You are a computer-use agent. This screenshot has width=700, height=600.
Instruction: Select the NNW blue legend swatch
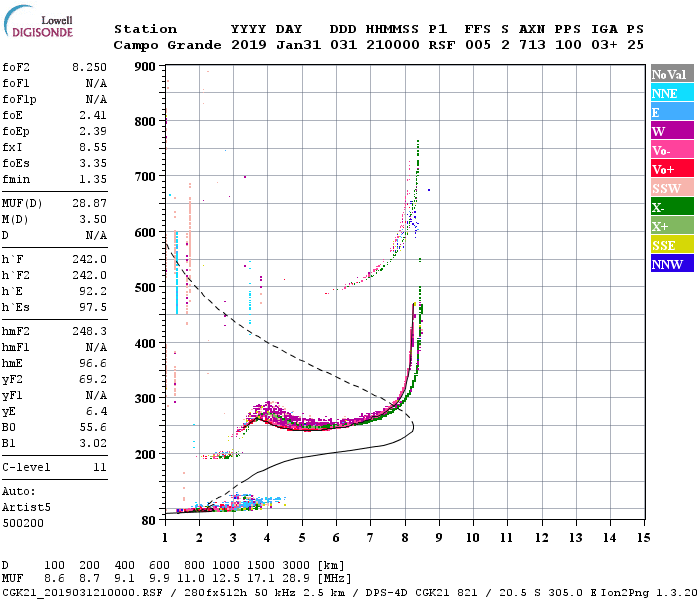(x=672, y=264)
